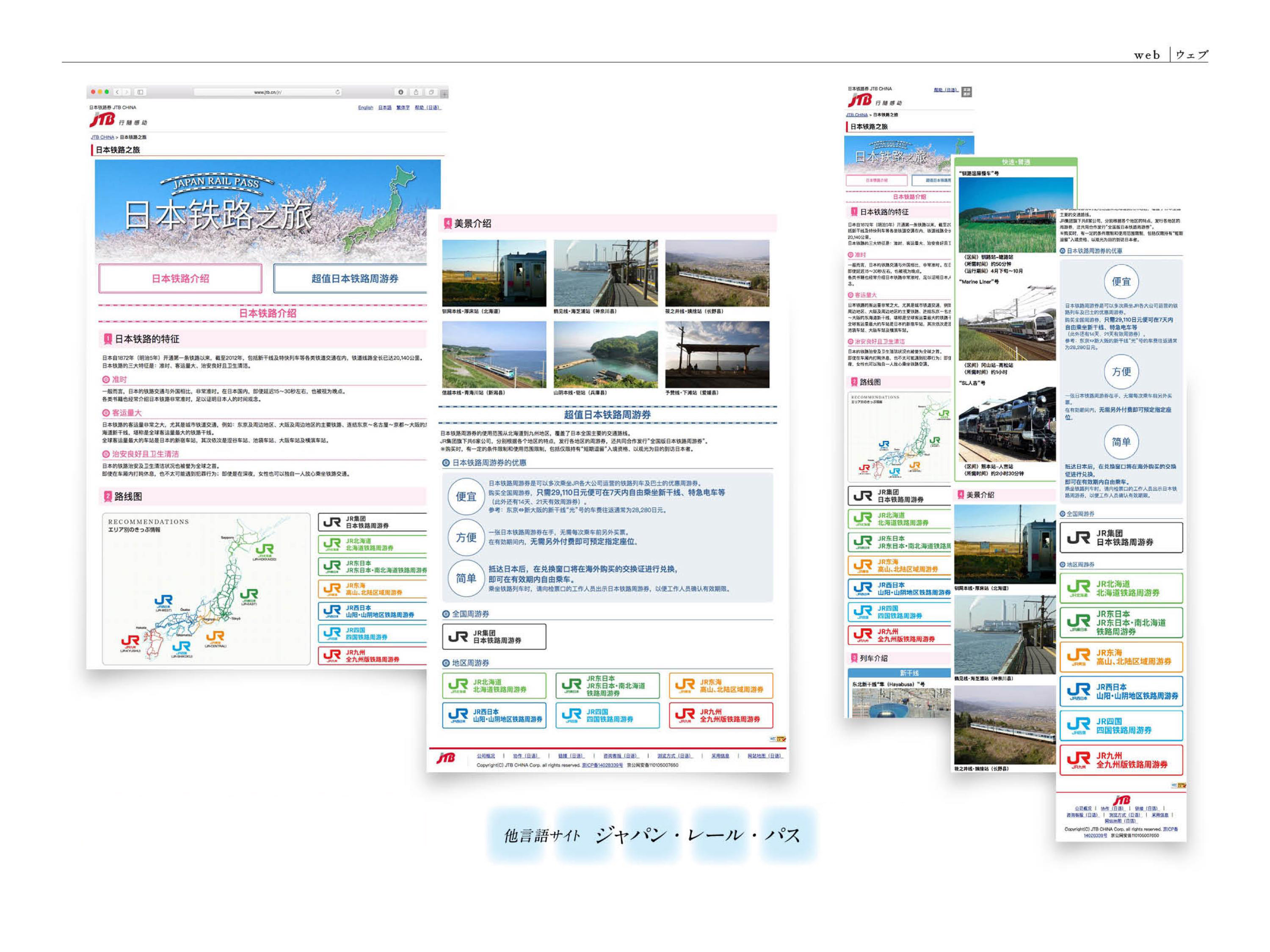Image resolution: width=1270 pixels, height=952 pixels.
Task: Click JTB CHINA breadcrumb link under Safari toolbar
Action: [x=102, y=137]
